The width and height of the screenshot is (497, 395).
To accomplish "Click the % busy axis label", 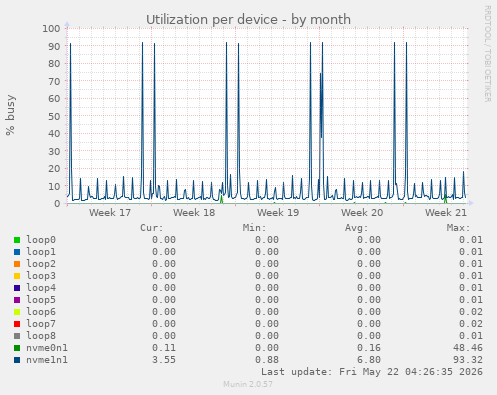I will pyautogui.click(x=10, y=115).
